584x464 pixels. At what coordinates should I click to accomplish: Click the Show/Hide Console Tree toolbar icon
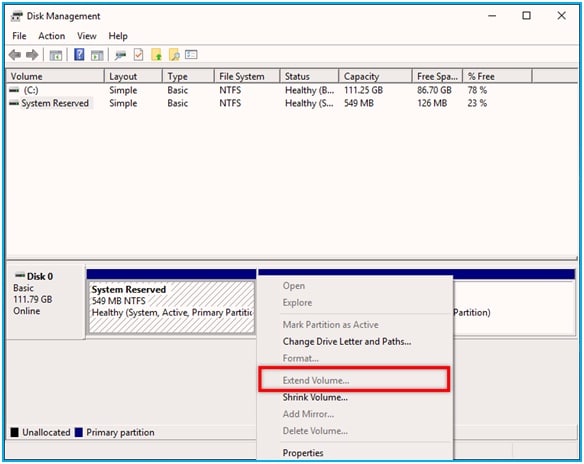pyautogui.click(x=56, y=55)
